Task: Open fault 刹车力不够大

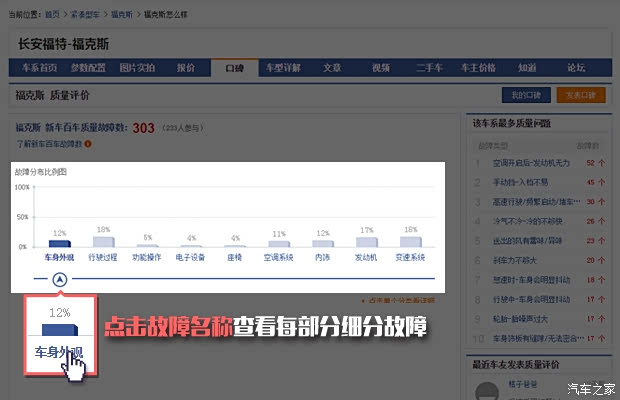Action: click(x=515, y=260)
